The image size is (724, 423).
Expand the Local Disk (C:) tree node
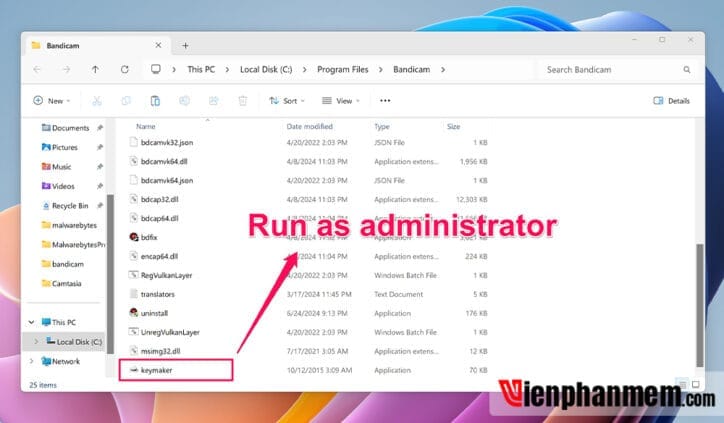click(36, 342)
